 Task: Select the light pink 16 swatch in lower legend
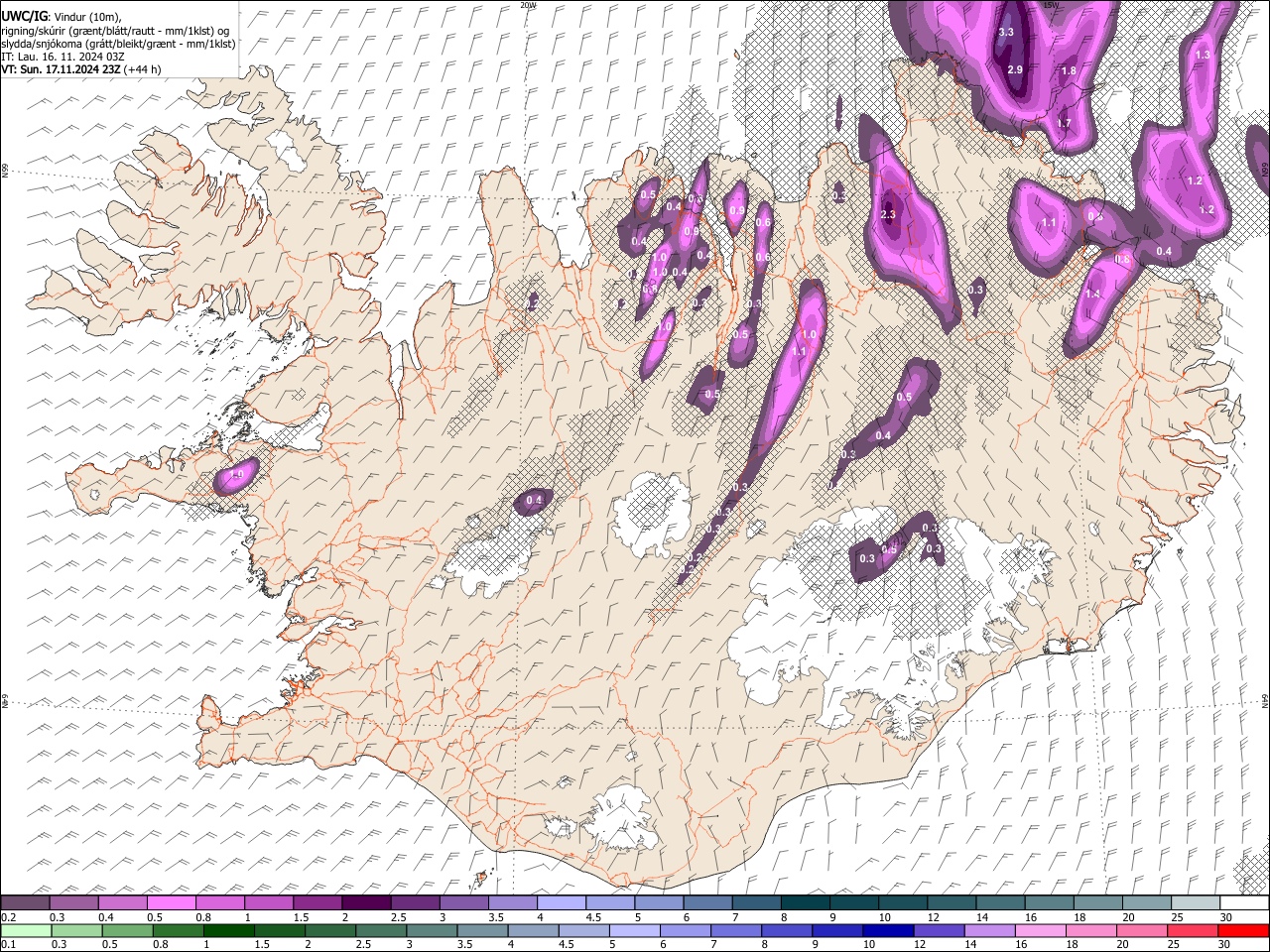coord(1041,930)
